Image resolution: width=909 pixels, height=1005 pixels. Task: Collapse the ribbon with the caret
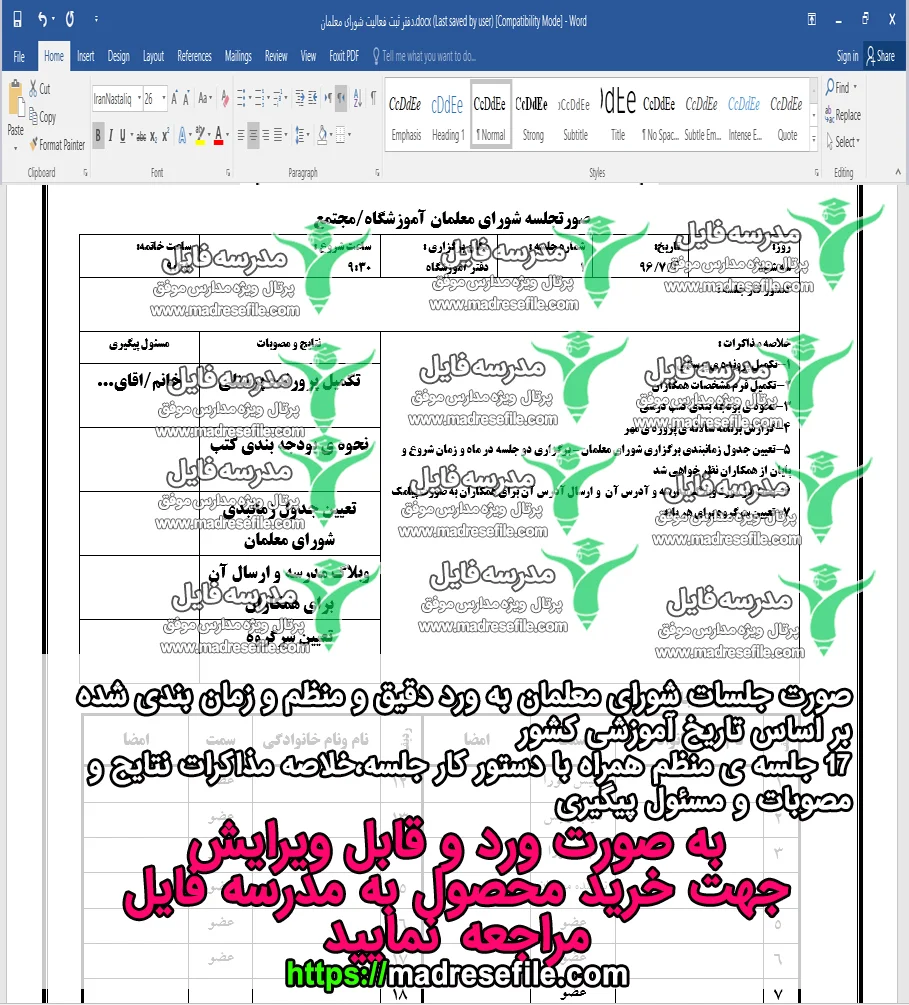click(897, 172)
